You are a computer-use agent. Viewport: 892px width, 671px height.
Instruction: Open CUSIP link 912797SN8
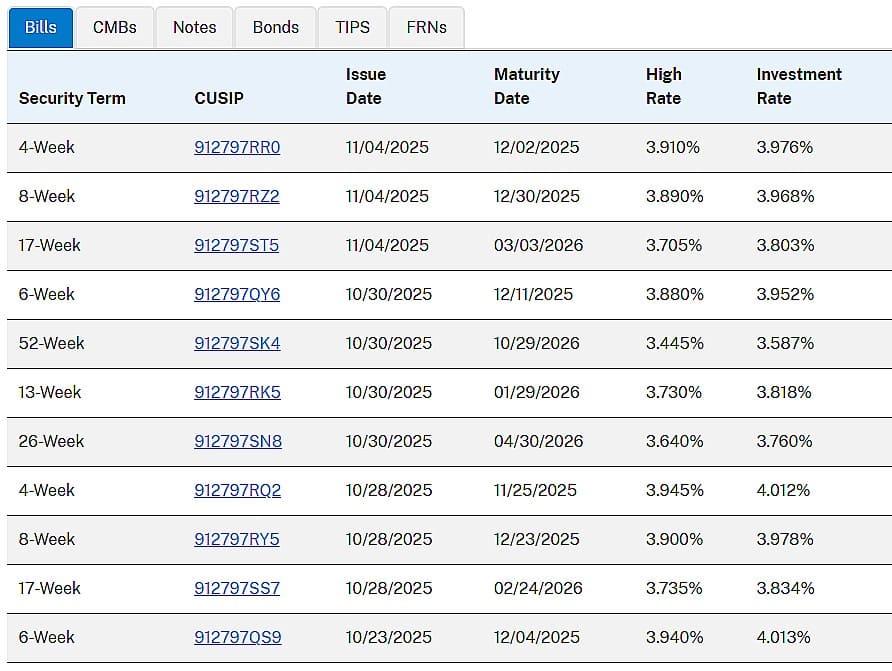click(x=237, y=441)
